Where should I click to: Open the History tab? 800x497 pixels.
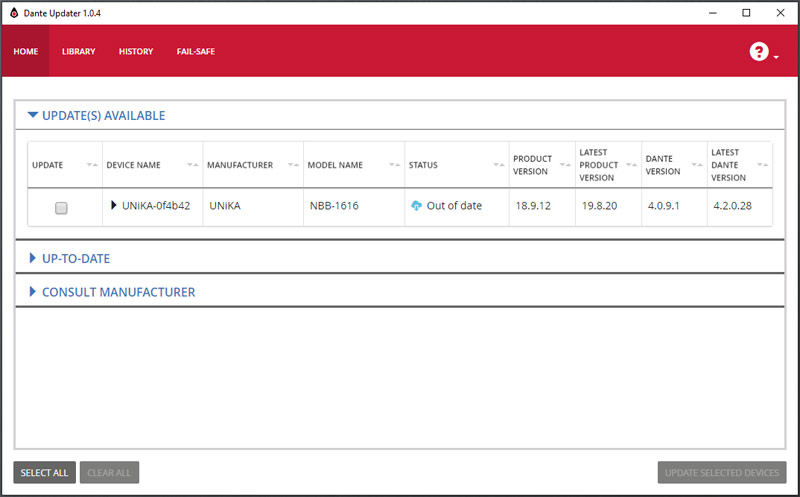pyautogui.click(x=135, y=52)
